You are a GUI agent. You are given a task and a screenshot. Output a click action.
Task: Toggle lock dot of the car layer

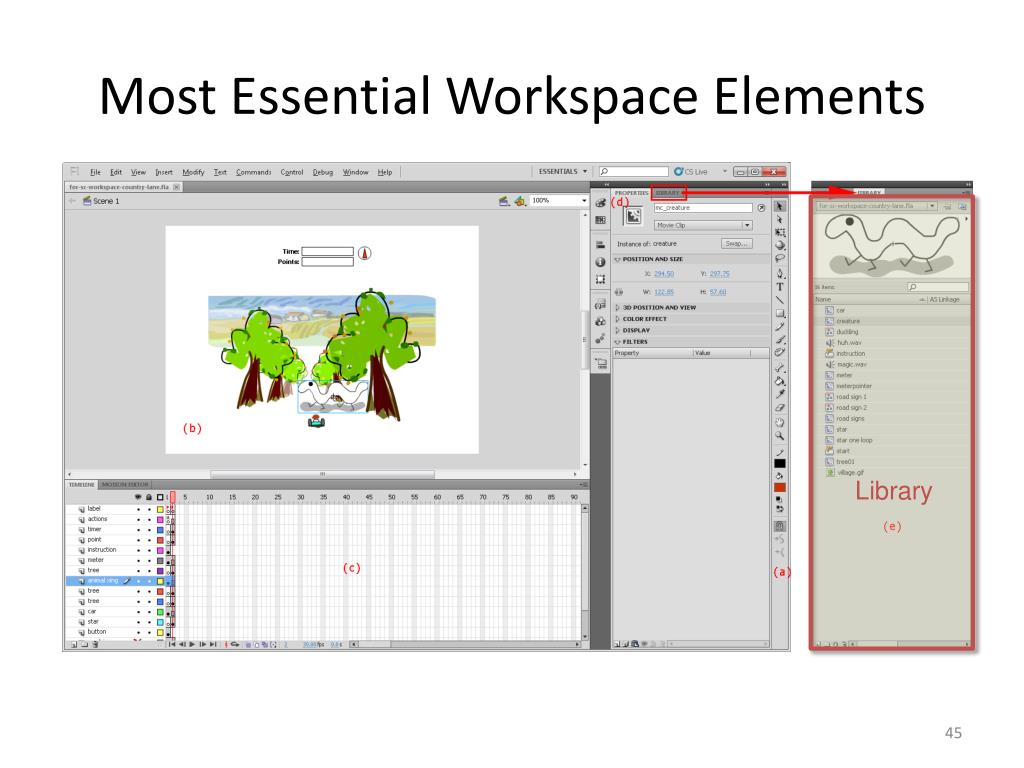point(149,612)
